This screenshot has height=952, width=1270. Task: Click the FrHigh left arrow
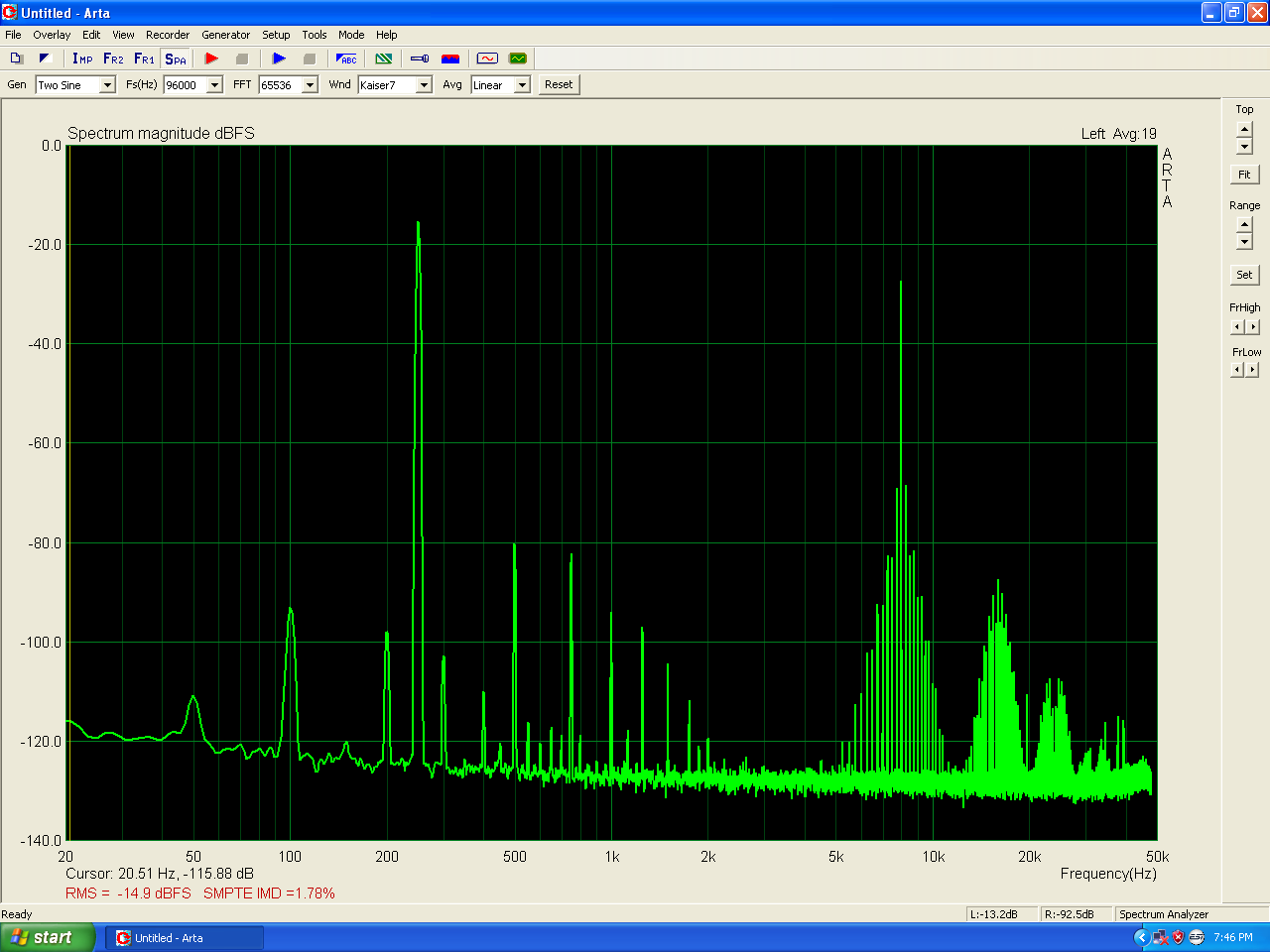1237,327
